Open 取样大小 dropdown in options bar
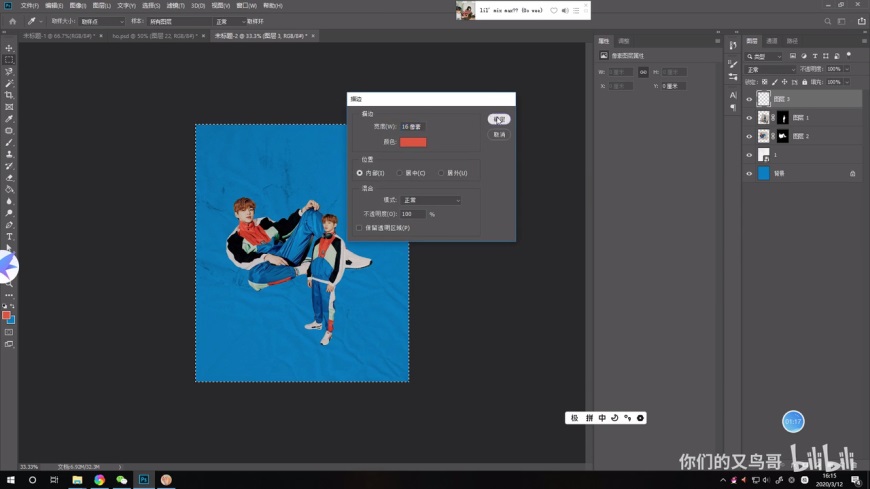 (102, 22)
